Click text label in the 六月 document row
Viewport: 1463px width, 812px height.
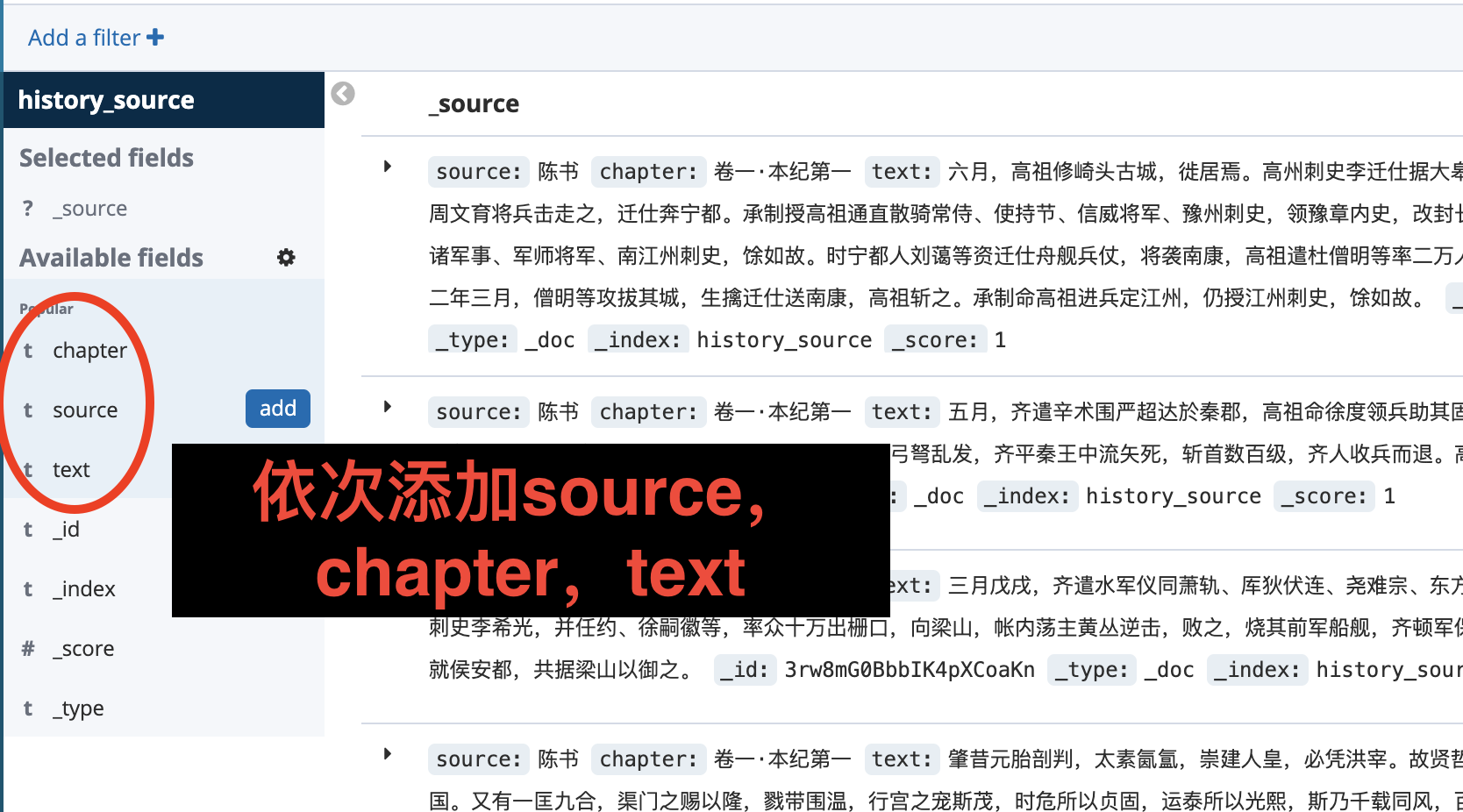point(902,172)
